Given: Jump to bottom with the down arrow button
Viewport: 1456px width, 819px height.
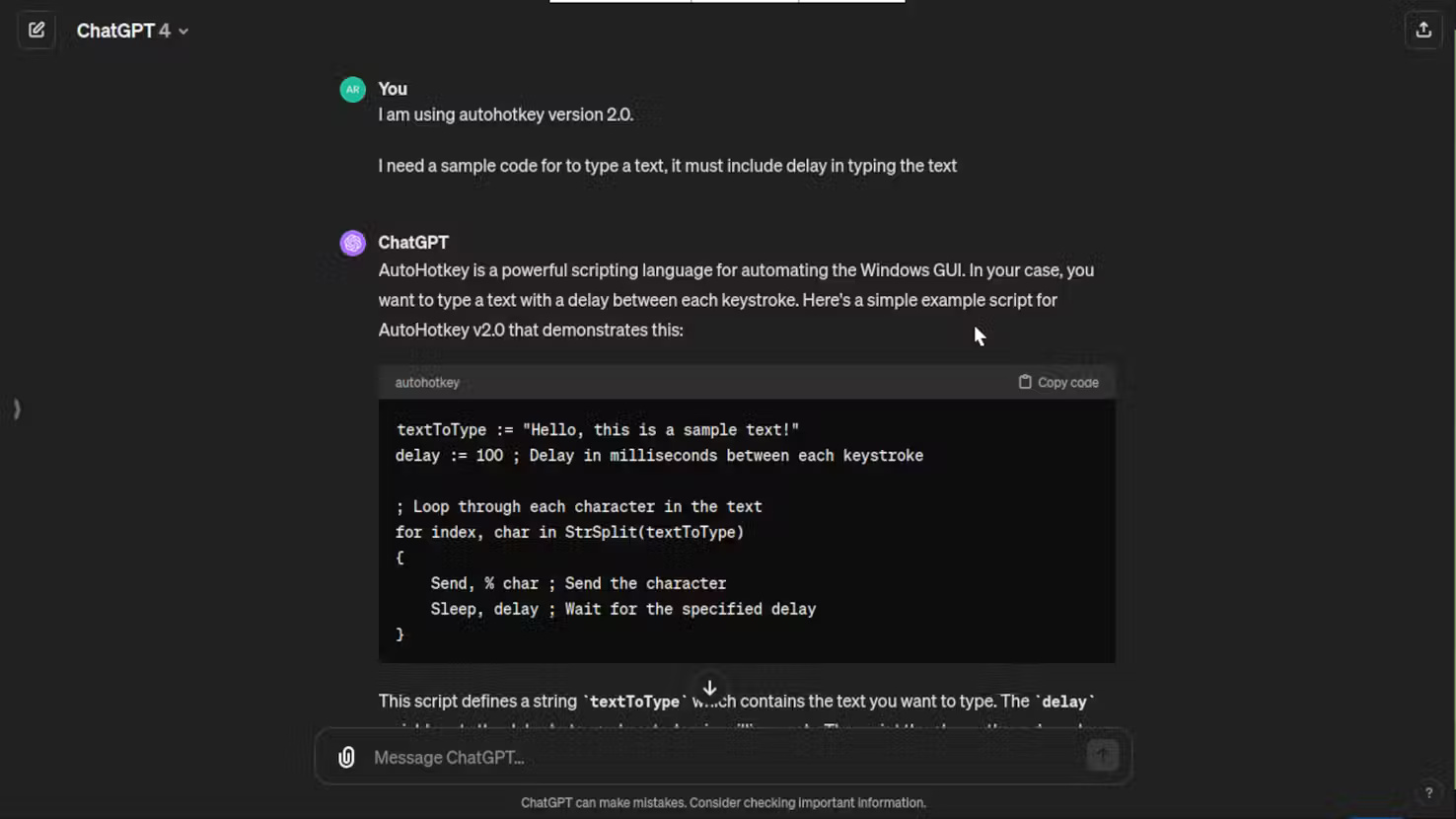Looking at the screenshot, I should click(709, 688).
